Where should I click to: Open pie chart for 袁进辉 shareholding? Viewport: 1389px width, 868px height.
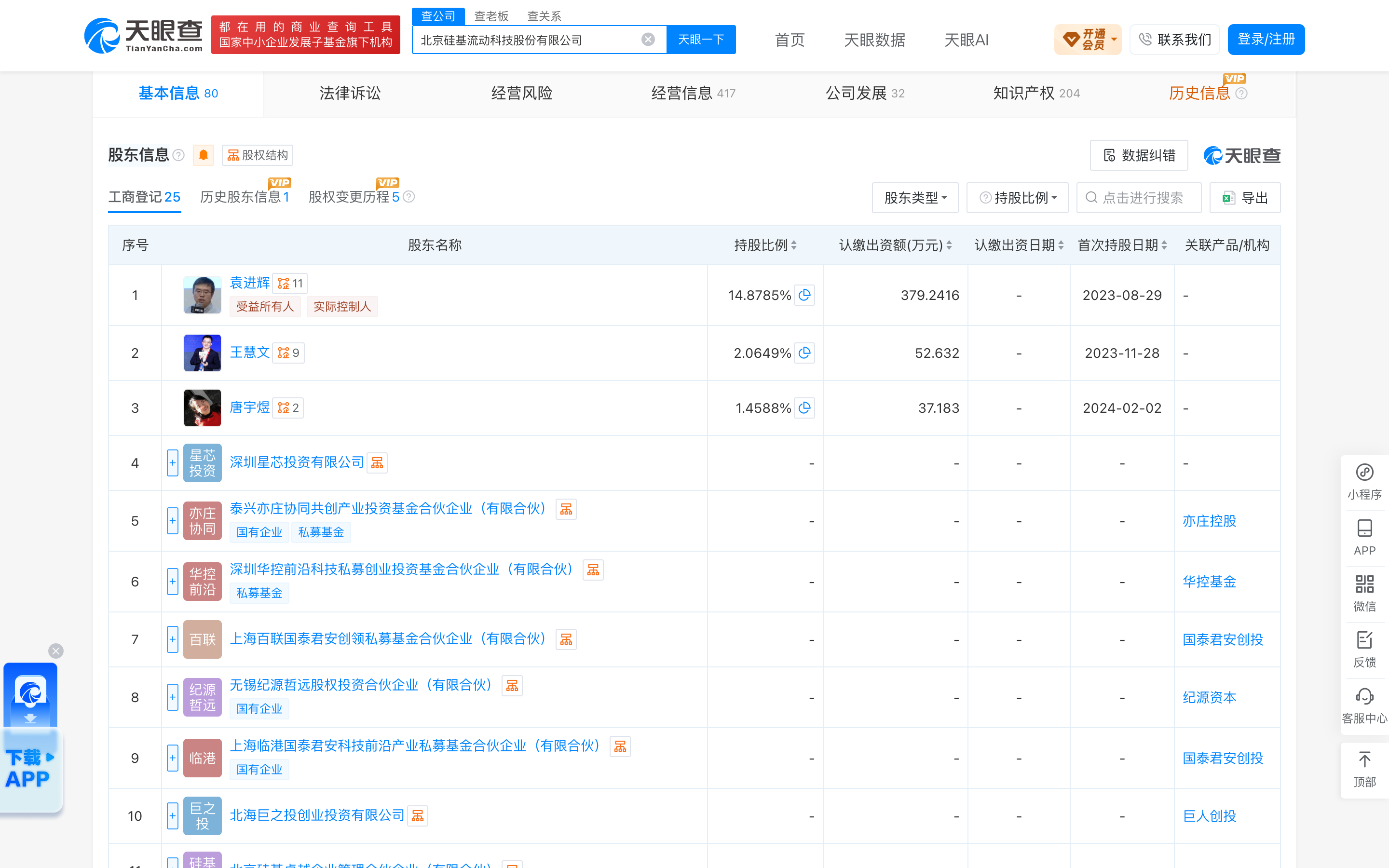pyautogui.click(x=804, y=295)
